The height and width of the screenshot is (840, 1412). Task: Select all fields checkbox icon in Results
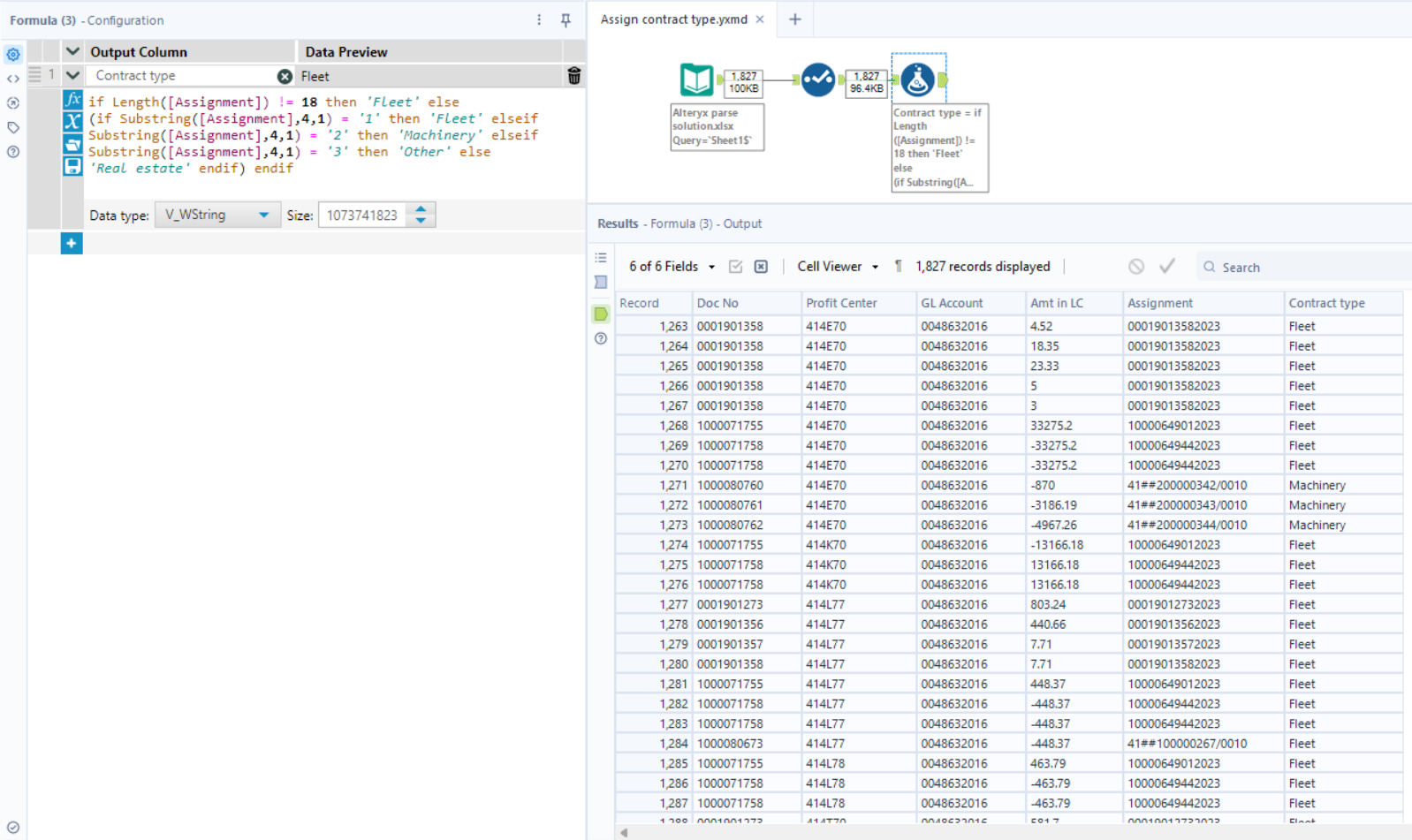coord(735,267)
